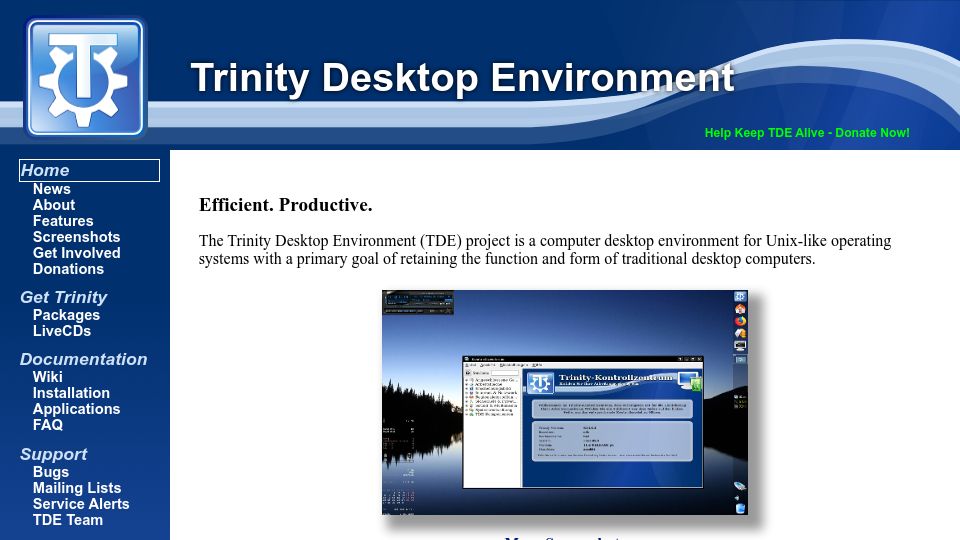Screen dimensions: 960x540
Task: Click the Get Trinity section heading
Action: (64, 297)
